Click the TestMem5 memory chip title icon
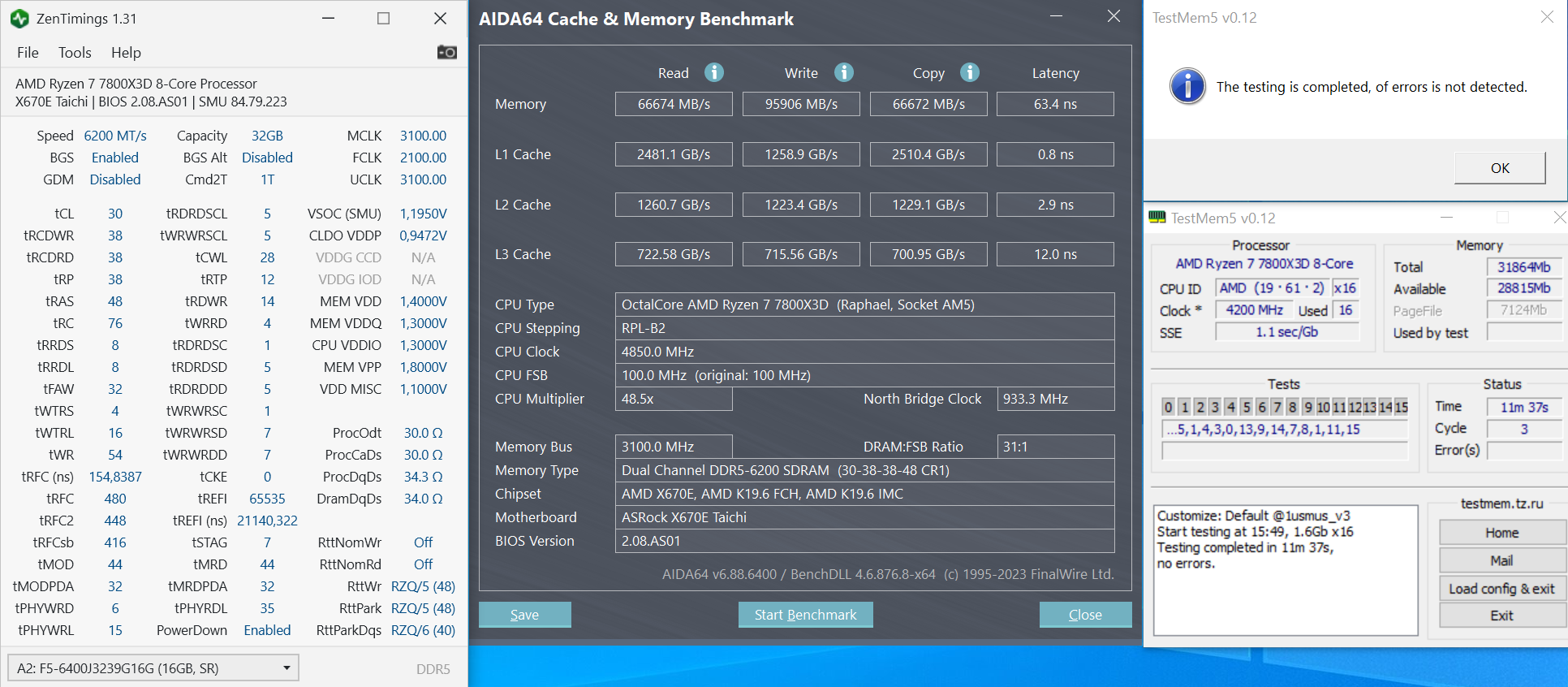This screenshot has height=687, width=1568. pos(1157,217)
